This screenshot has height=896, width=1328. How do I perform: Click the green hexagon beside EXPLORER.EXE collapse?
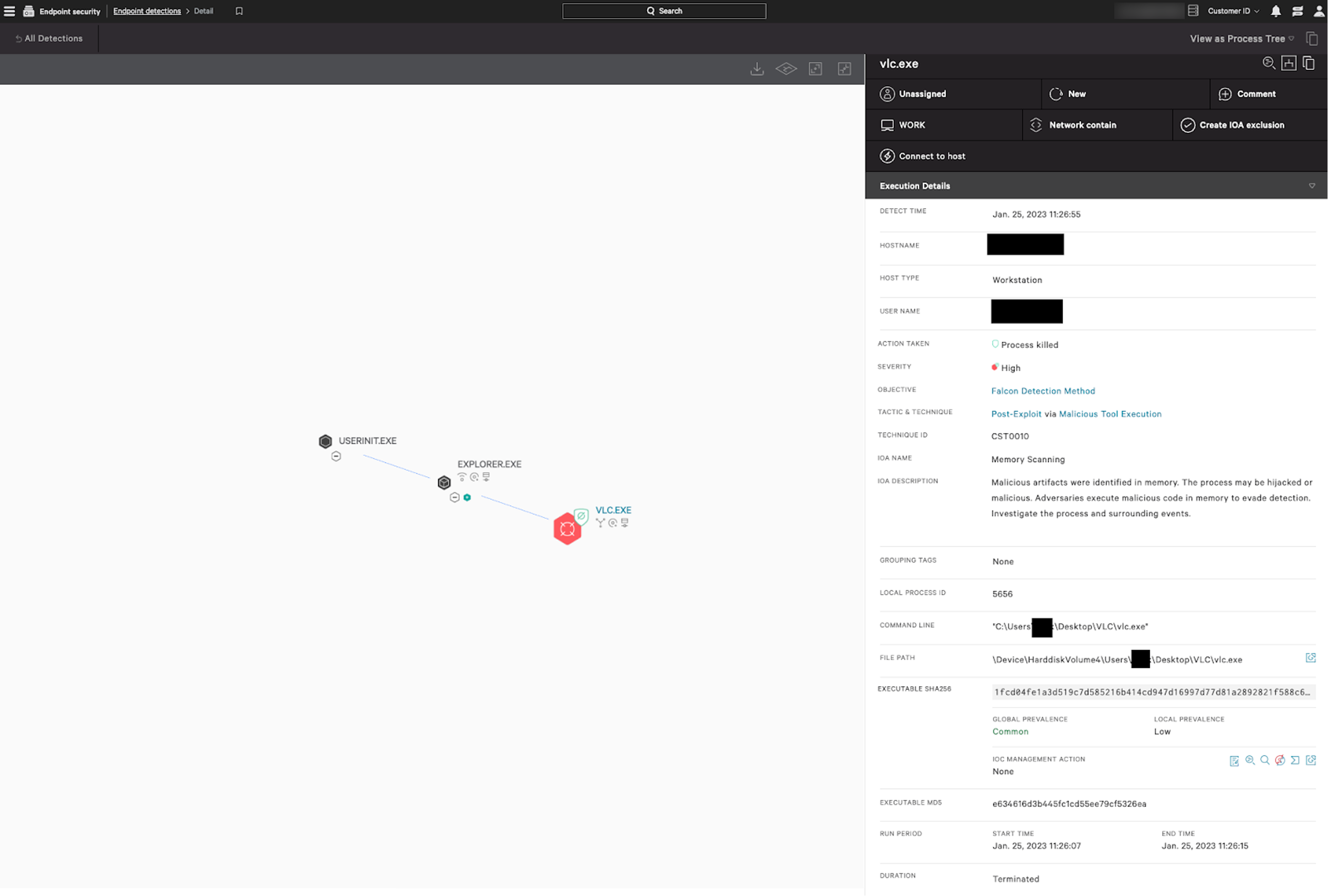[467, 498]
